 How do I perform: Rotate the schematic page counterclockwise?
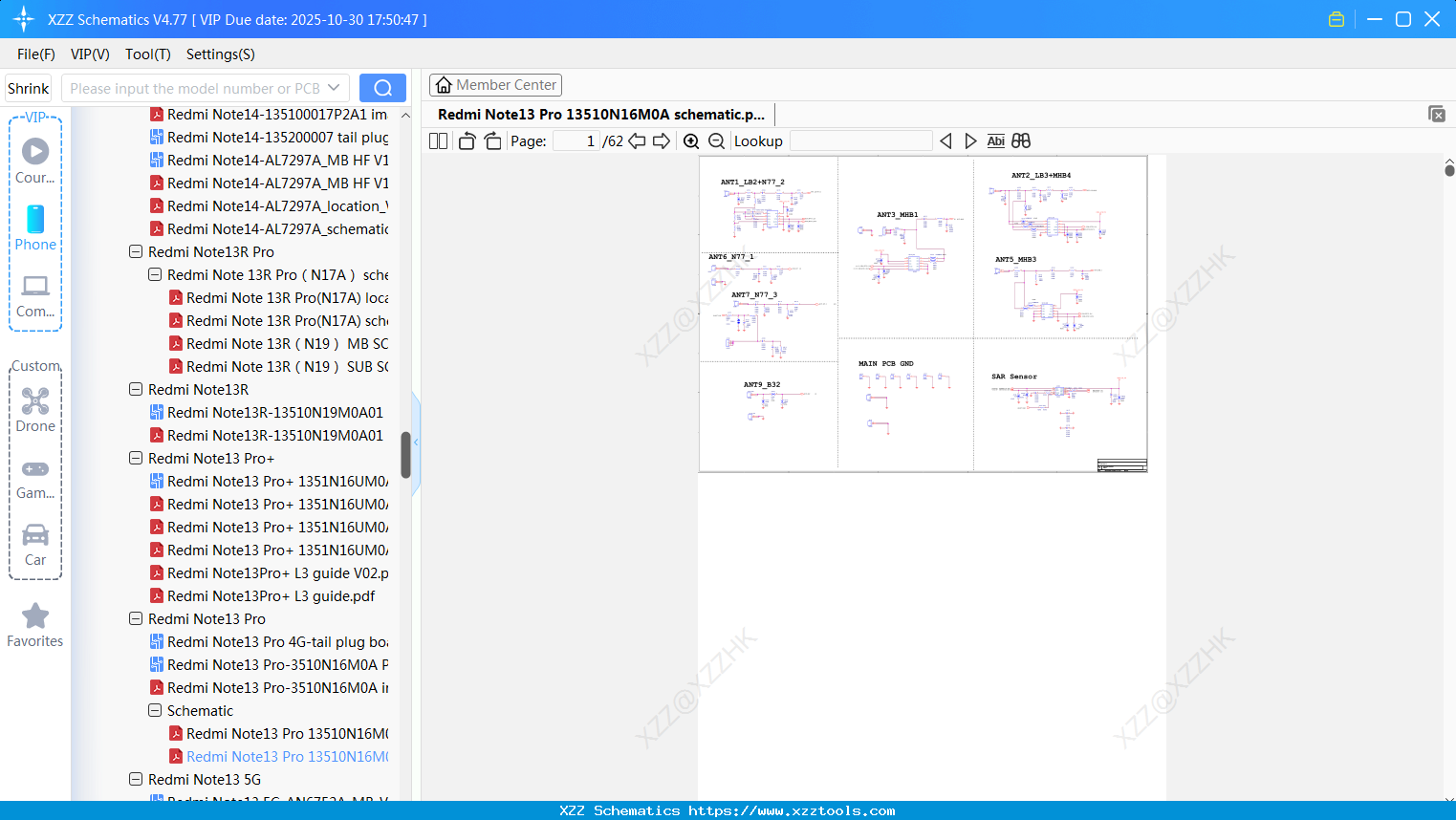[467, 141]
